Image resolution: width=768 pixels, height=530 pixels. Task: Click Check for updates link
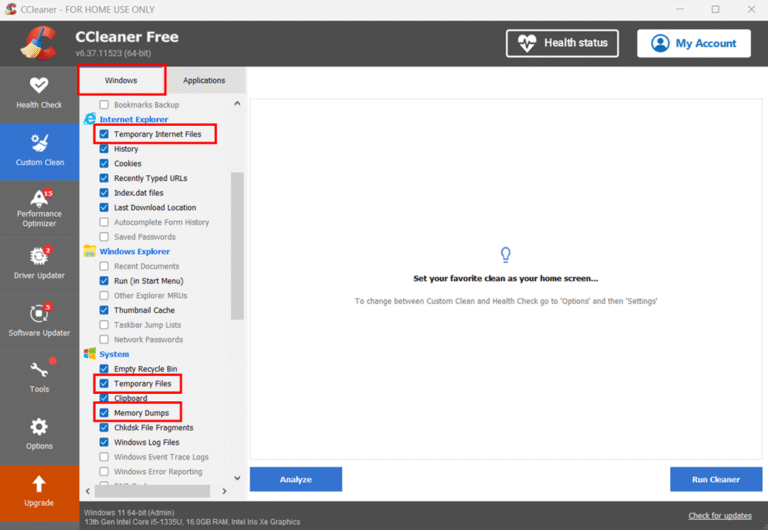point(720,515)
